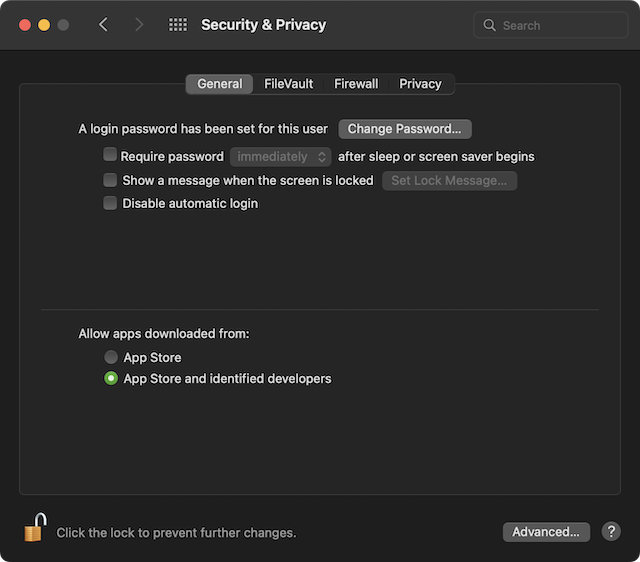
Task: Switch to the FileVault tab
Action: (x=287, y=84)
